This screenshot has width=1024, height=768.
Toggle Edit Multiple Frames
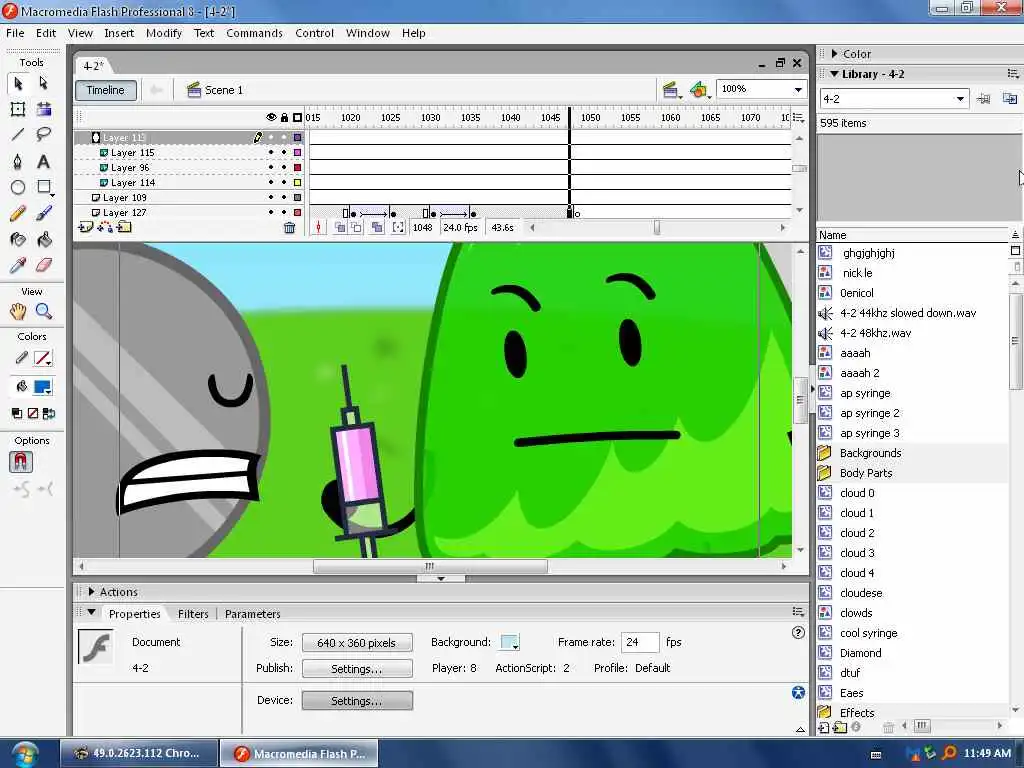tap(377, 228)
